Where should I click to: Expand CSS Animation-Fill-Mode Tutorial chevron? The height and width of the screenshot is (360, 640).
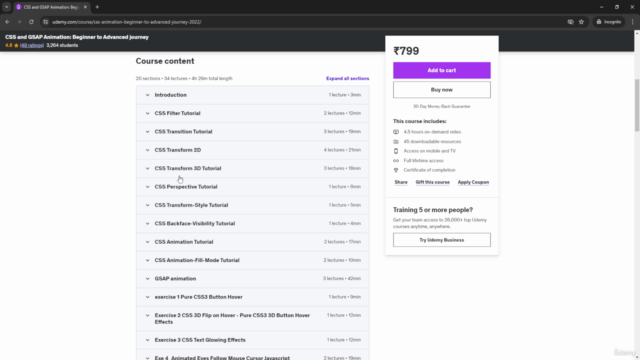pyautogui.click(x=147, y=260)
